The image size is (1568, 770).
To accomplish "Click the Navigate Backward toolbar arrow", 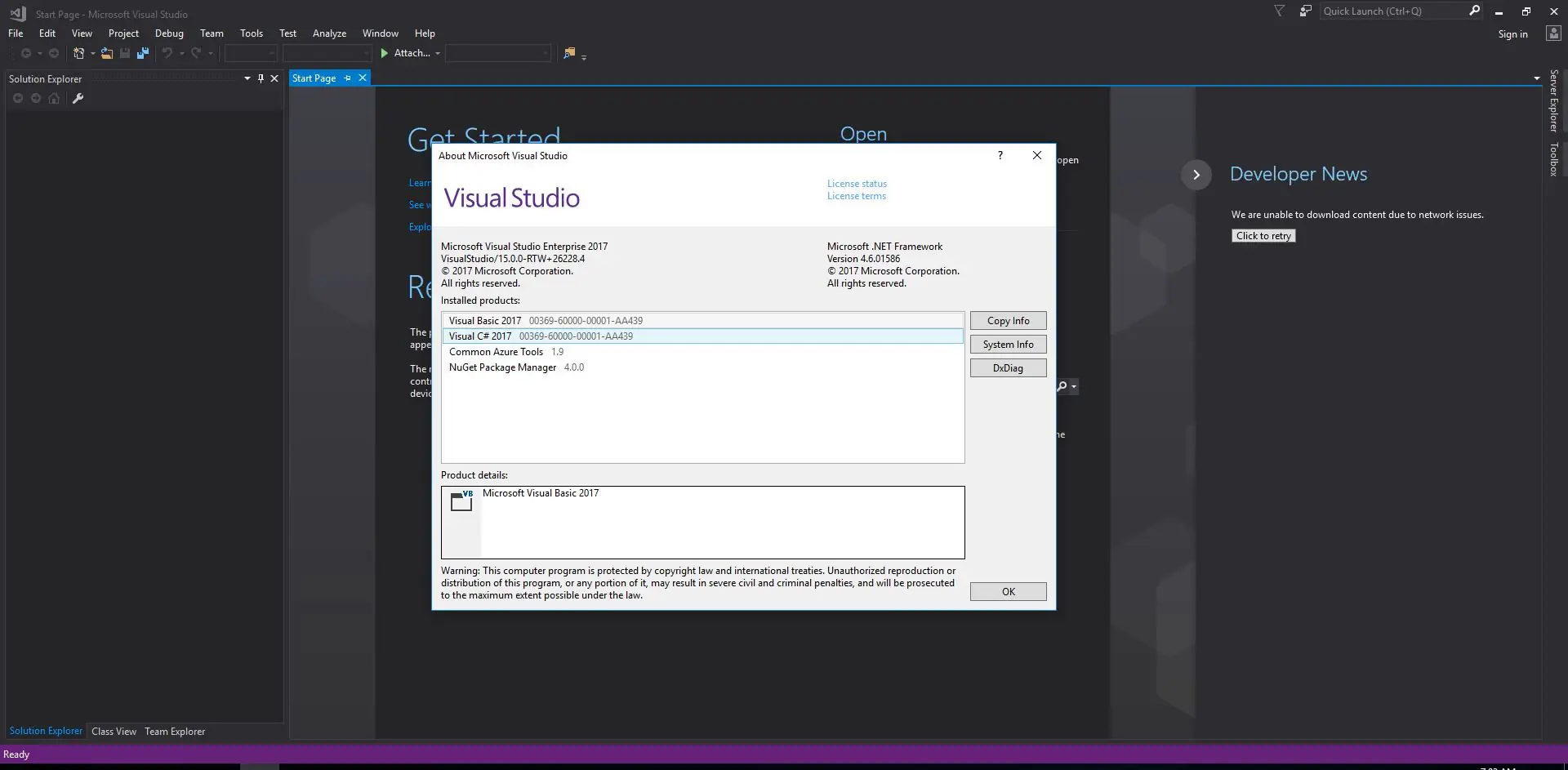I will pyautogui.click(x=26, y=53).
